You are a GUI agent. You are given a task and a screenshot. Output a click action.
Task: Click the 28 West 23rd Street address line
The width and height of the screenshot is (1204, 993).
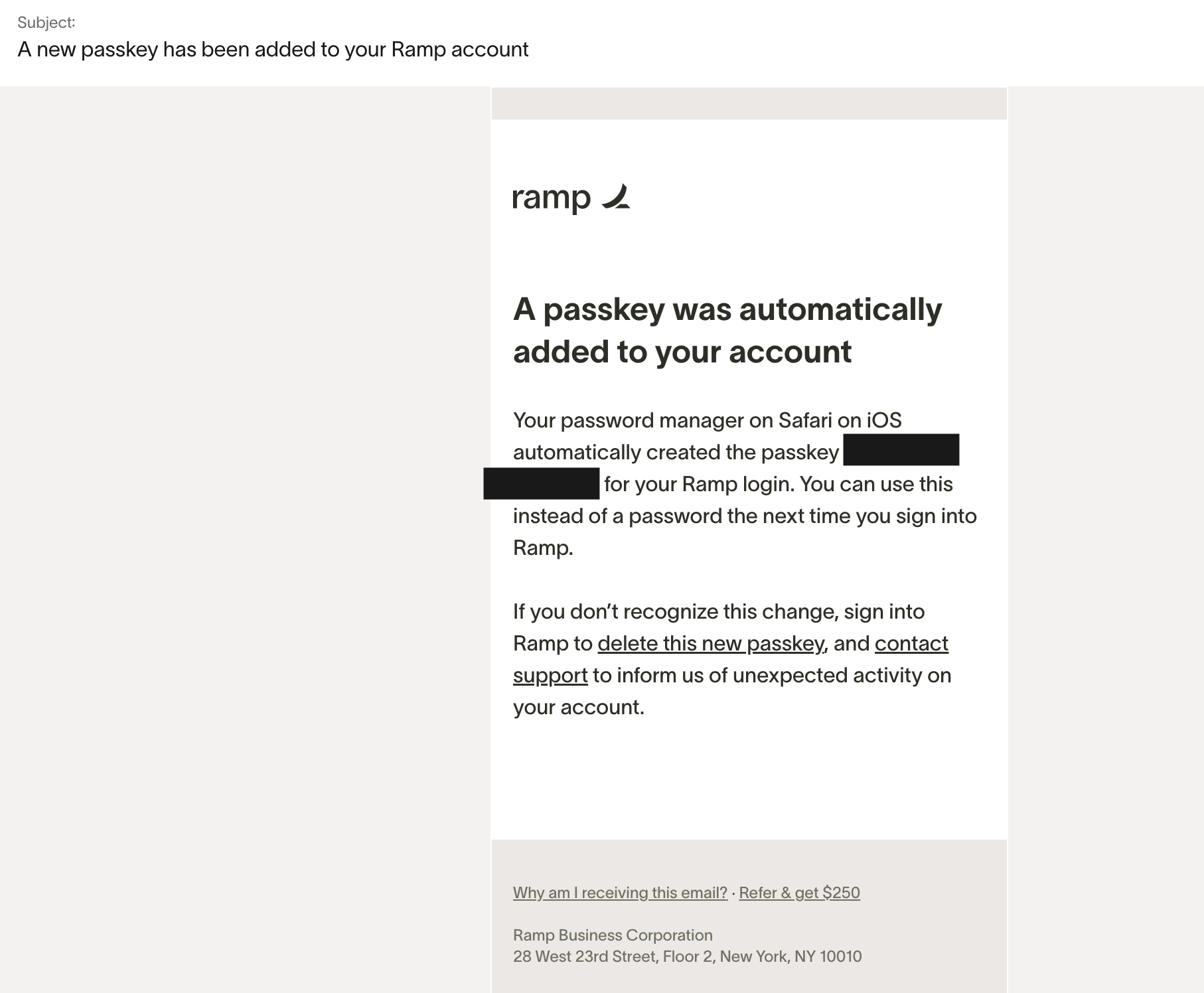[687, 956]
